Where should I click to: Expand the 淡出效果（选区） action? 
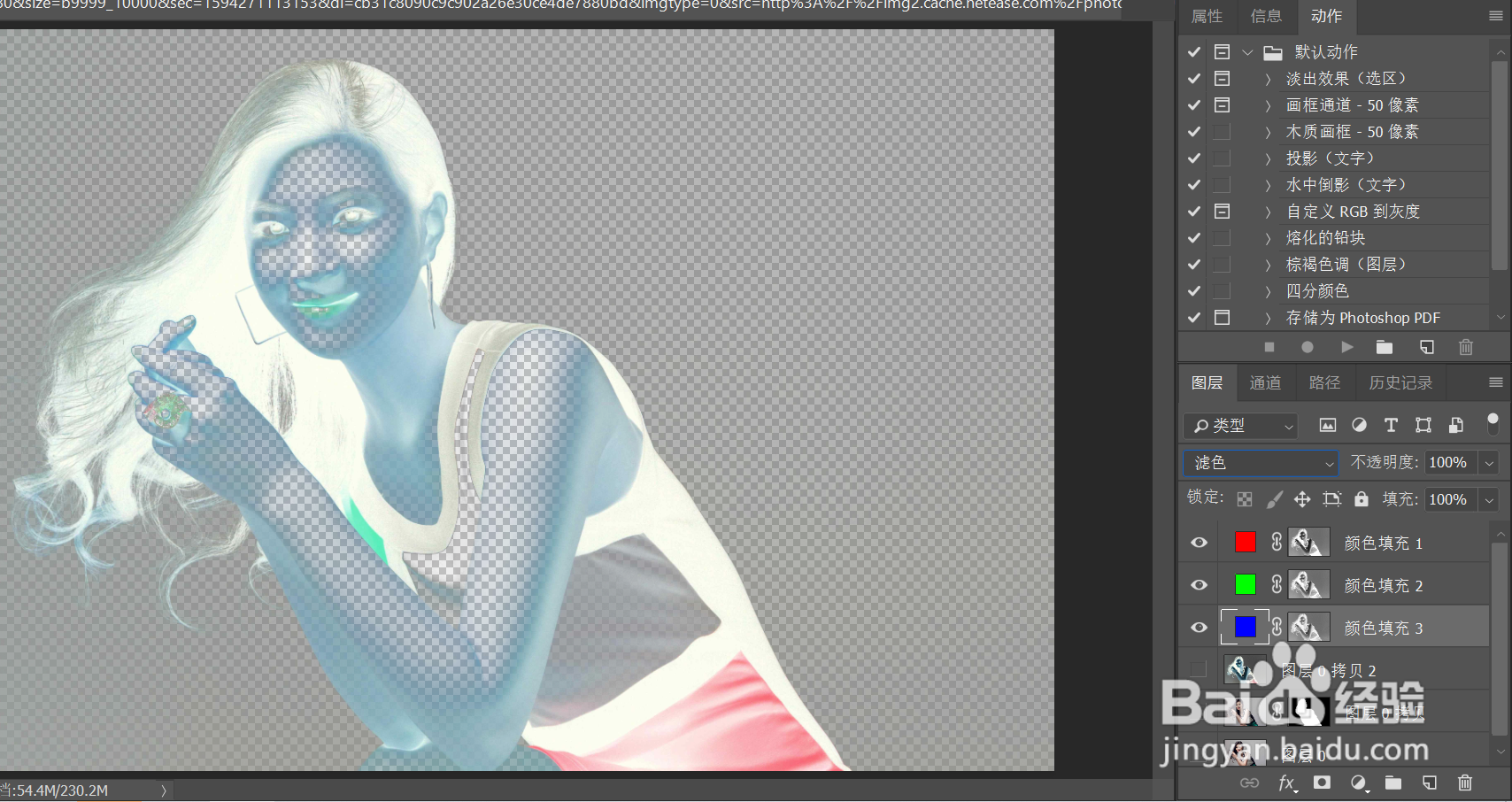tap(1268, 79)
